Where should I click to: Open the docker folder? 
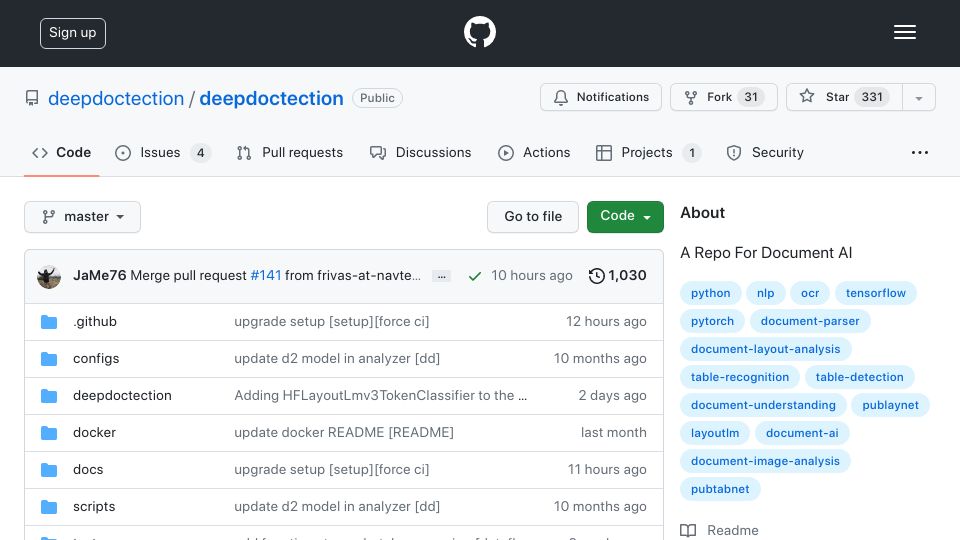(94, 432)
